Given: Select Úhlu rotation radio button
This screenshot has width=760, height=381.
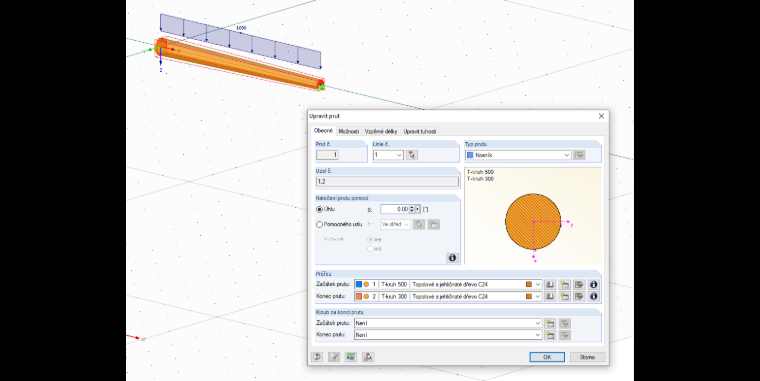Looking at the screenshot, I should (319, 209).
